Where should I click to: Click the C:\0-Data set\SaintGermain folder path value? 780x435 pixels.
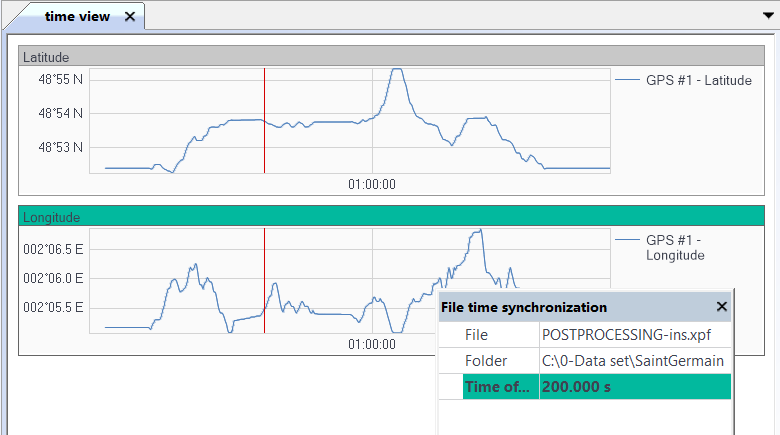click(x=632, y=360)
